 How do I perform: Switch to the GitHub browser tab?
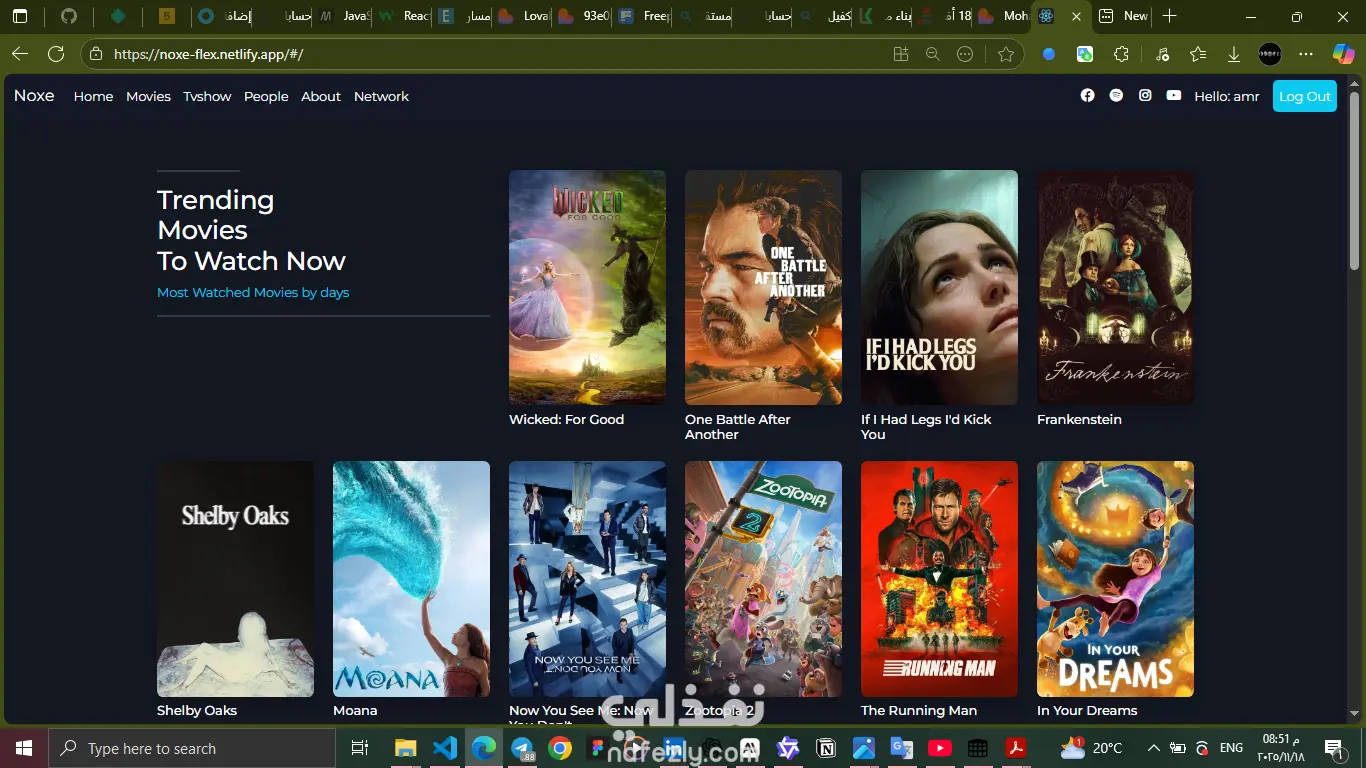68,16
